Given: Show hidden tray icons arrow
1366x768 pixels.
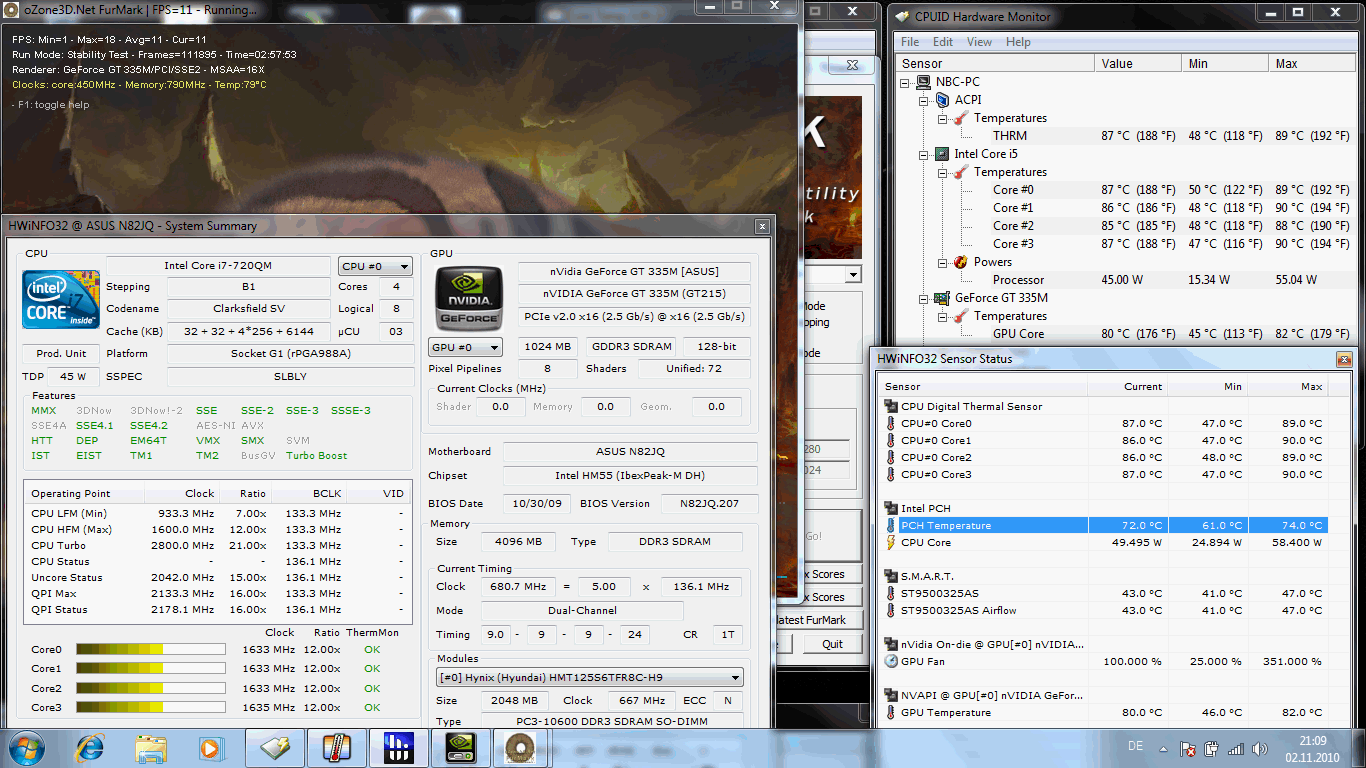Looking at the screenshot, I should click(1165, 748).
